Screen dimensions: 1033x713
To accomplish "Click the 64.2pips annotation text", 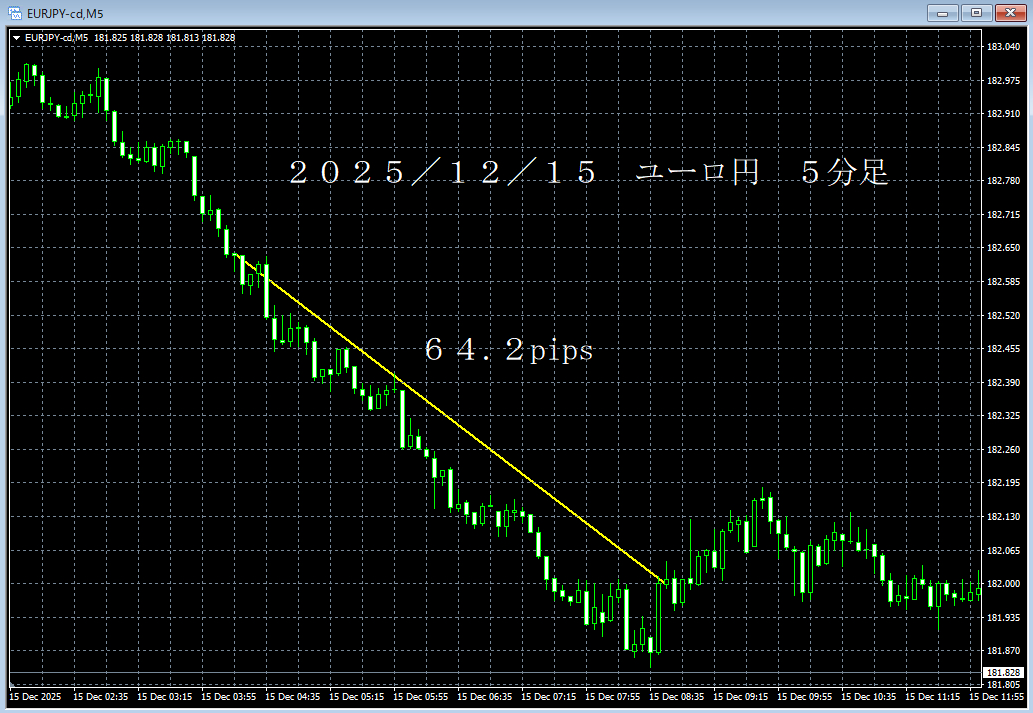I will click(x=510, y=351).
